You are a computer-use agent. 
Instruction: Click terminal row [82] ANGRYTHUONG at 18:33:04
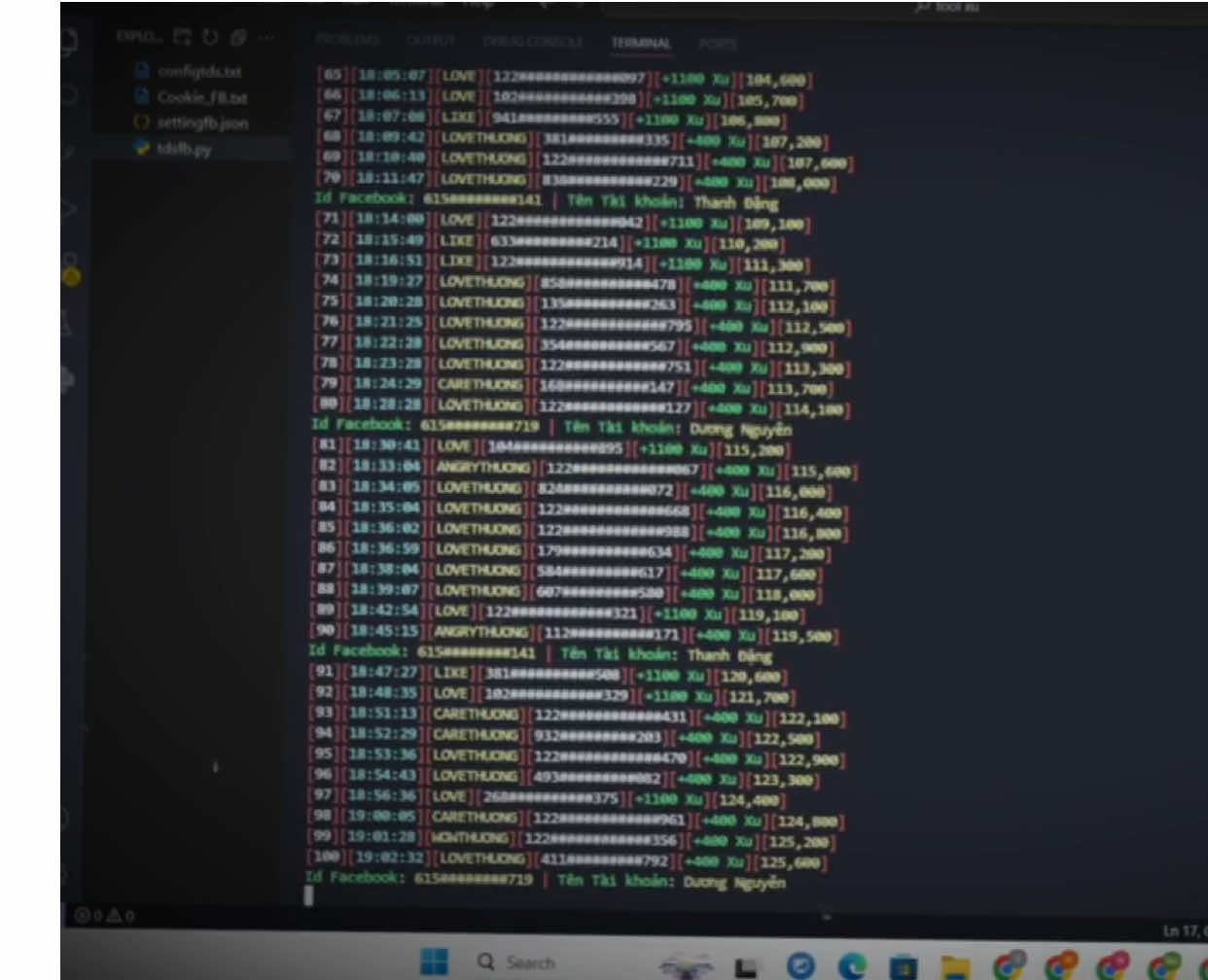tap(585, 470)
